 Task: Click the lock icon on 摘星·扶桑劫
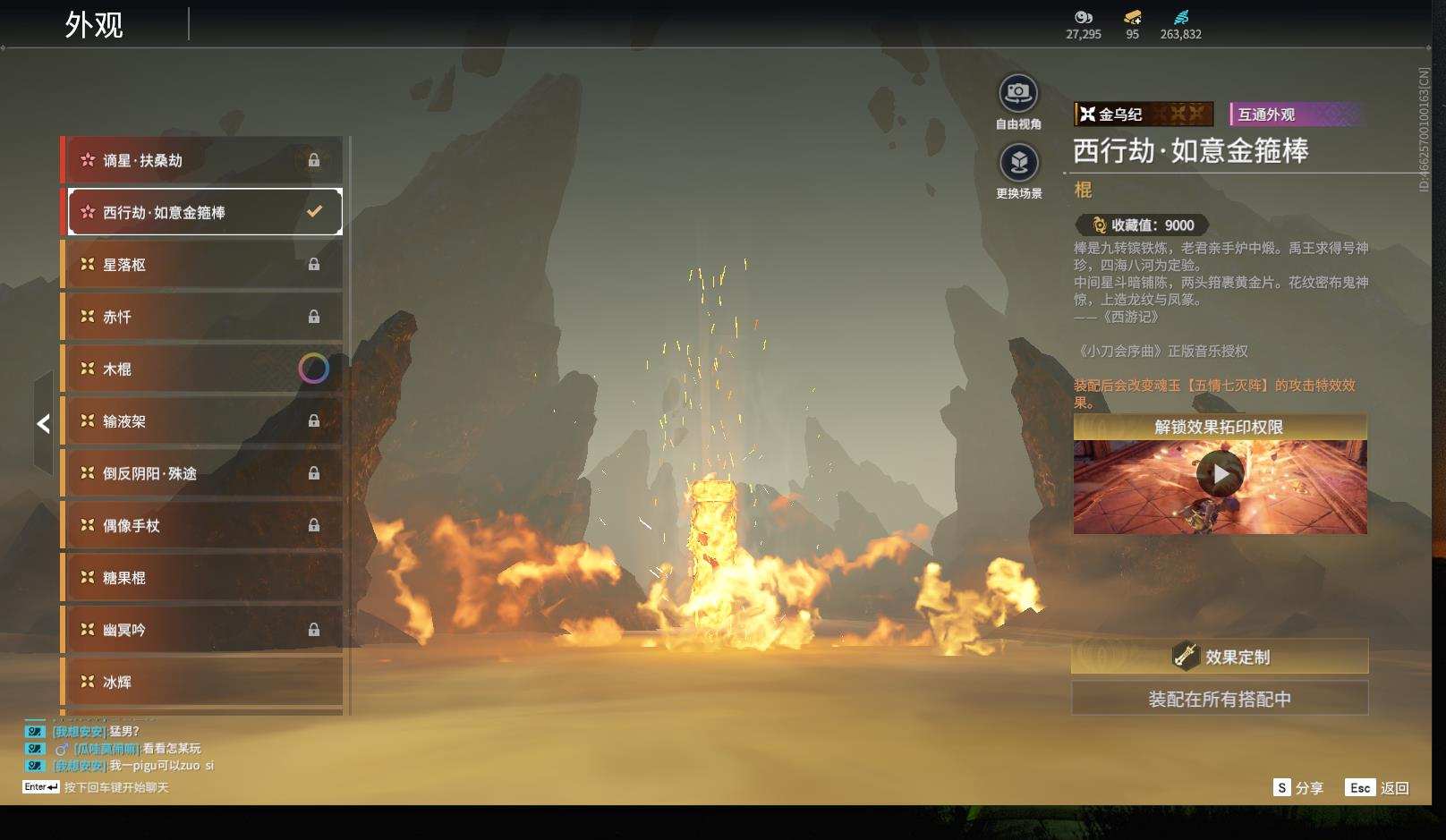point(314,160)
